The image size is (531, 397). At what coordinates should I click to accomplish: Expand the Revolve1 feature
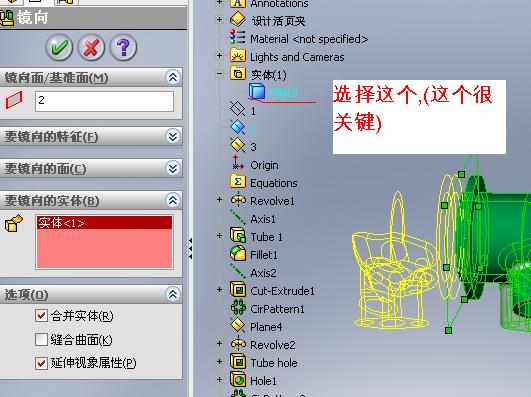(219, 200)
